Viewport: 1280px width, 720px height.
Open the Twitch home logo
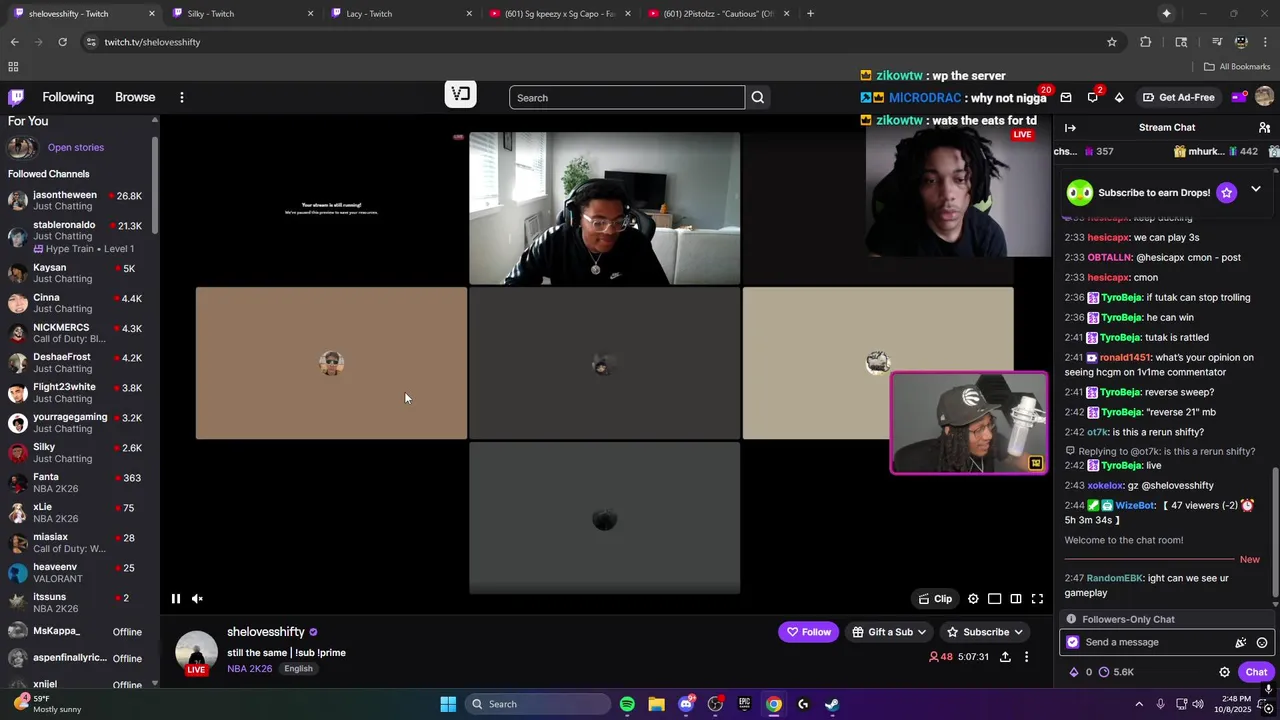tap(16, 97)
